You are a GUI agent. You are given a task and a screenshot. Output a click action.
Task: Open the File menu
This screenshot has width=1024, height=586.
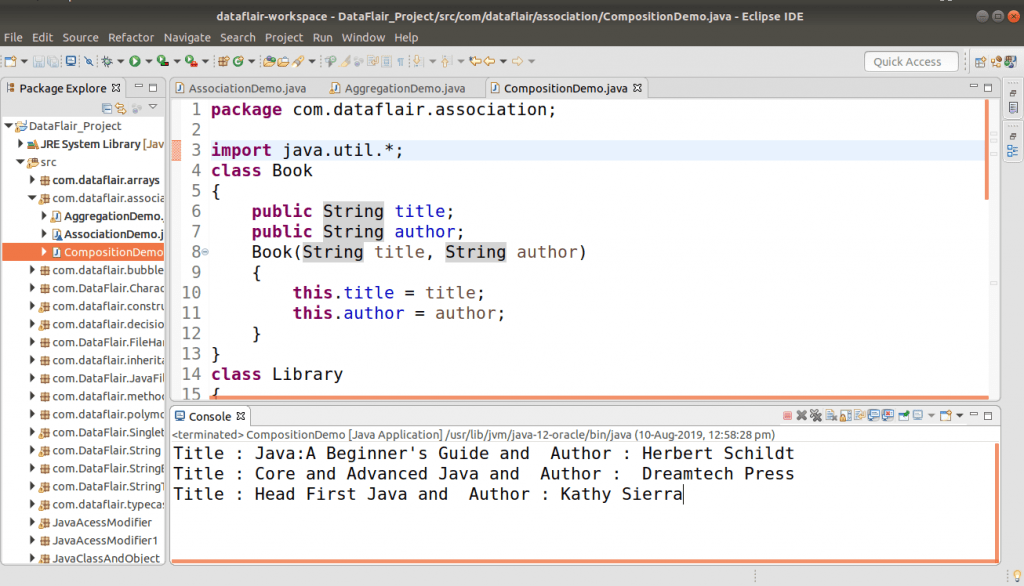pyautogui.click(x=13, y=37)
